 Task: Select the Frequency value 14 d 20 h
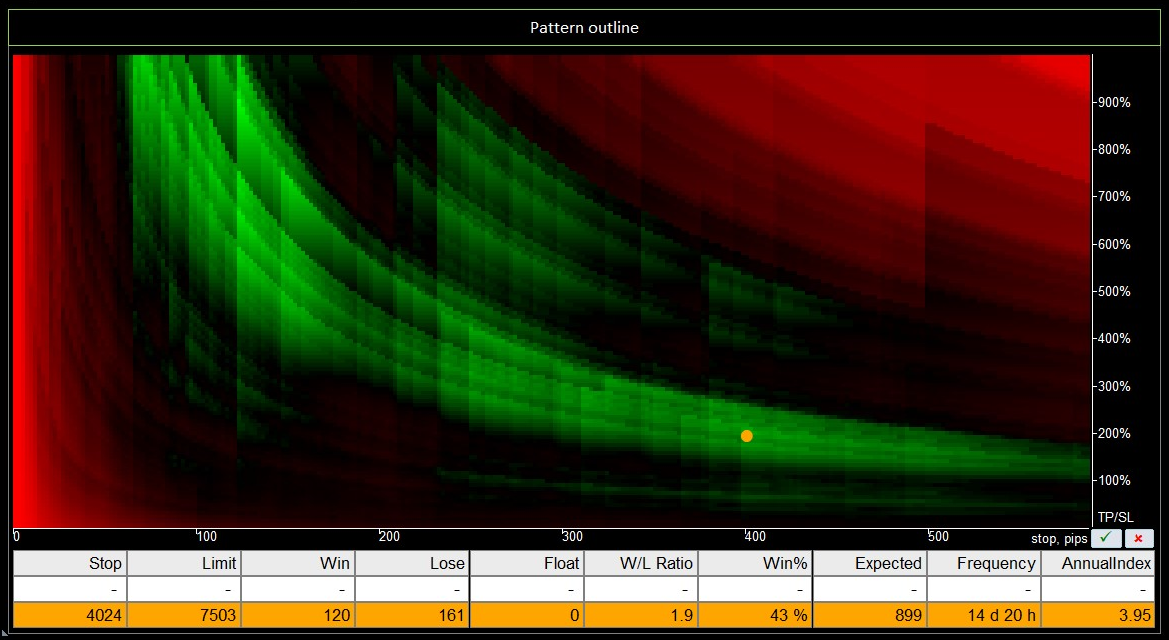984,615
